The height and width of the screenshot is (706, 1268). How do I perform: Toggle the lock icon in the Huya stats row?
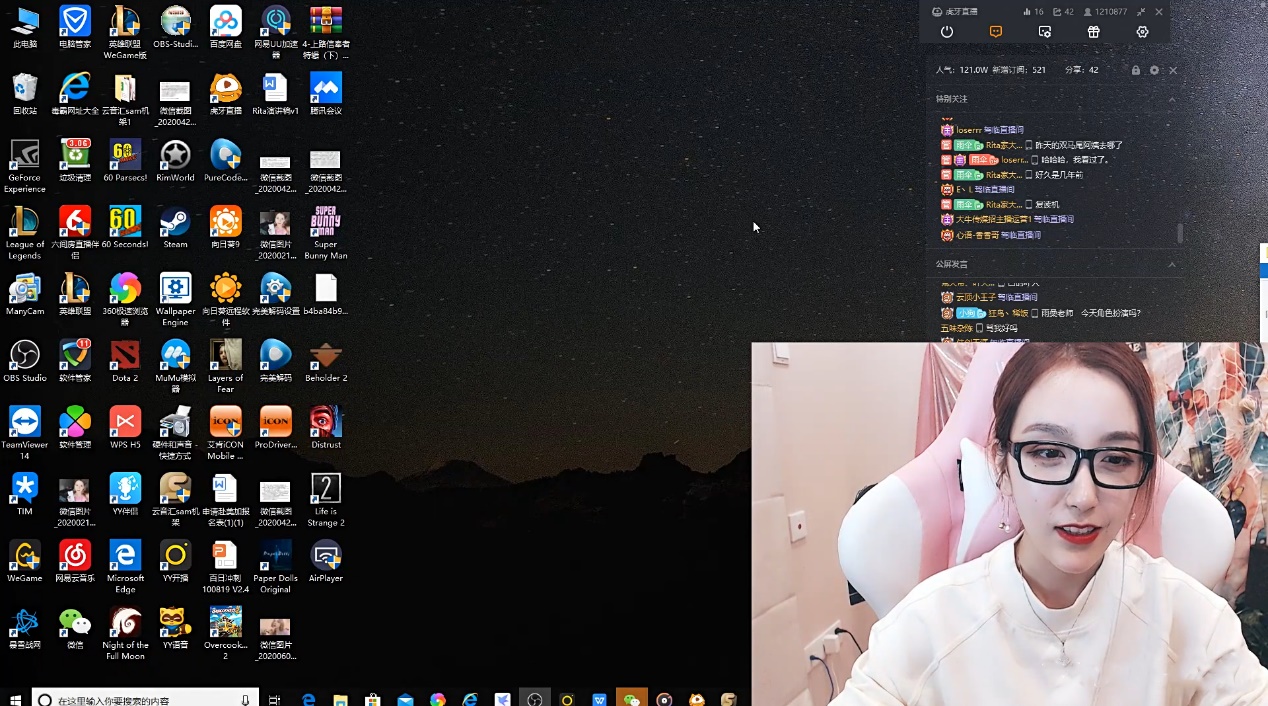(x=1136, y=70)
